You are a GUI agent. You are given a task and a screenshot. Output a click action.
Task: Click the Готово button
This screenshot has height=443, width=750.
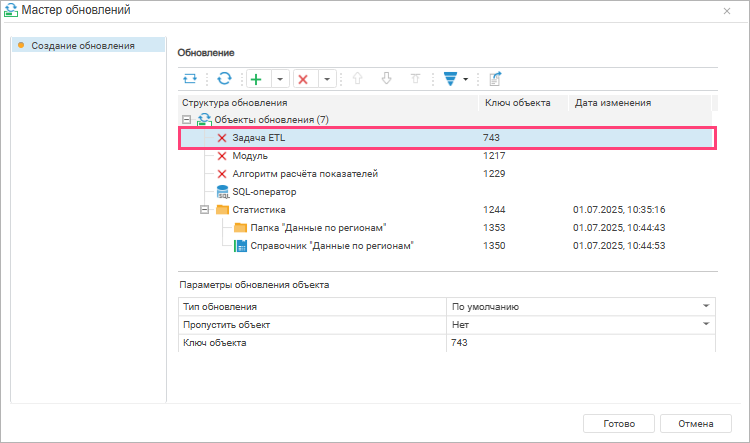pos(619,423)
